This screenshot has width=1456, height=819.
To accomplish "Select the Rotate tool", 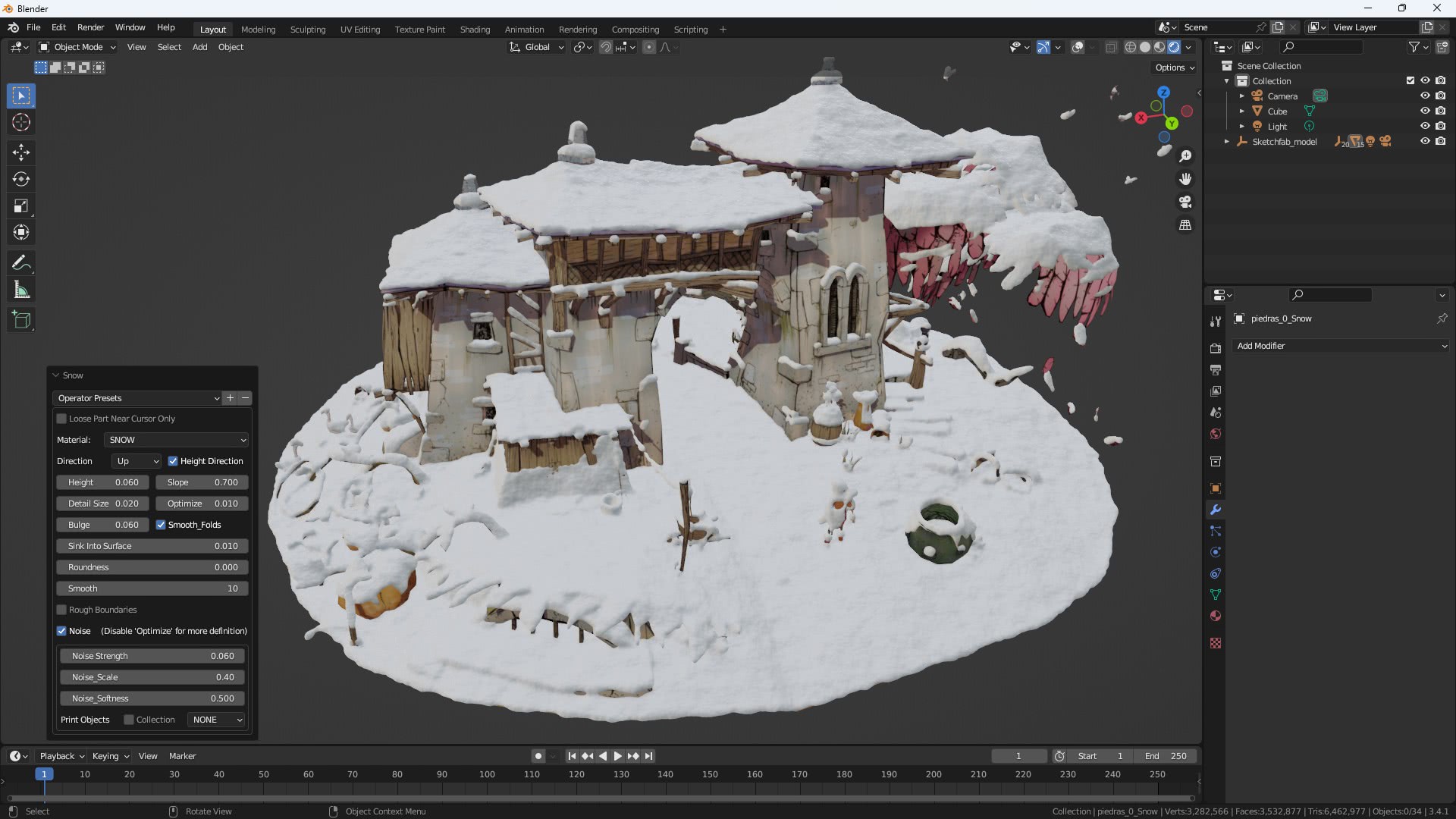I will coord(21,179).
